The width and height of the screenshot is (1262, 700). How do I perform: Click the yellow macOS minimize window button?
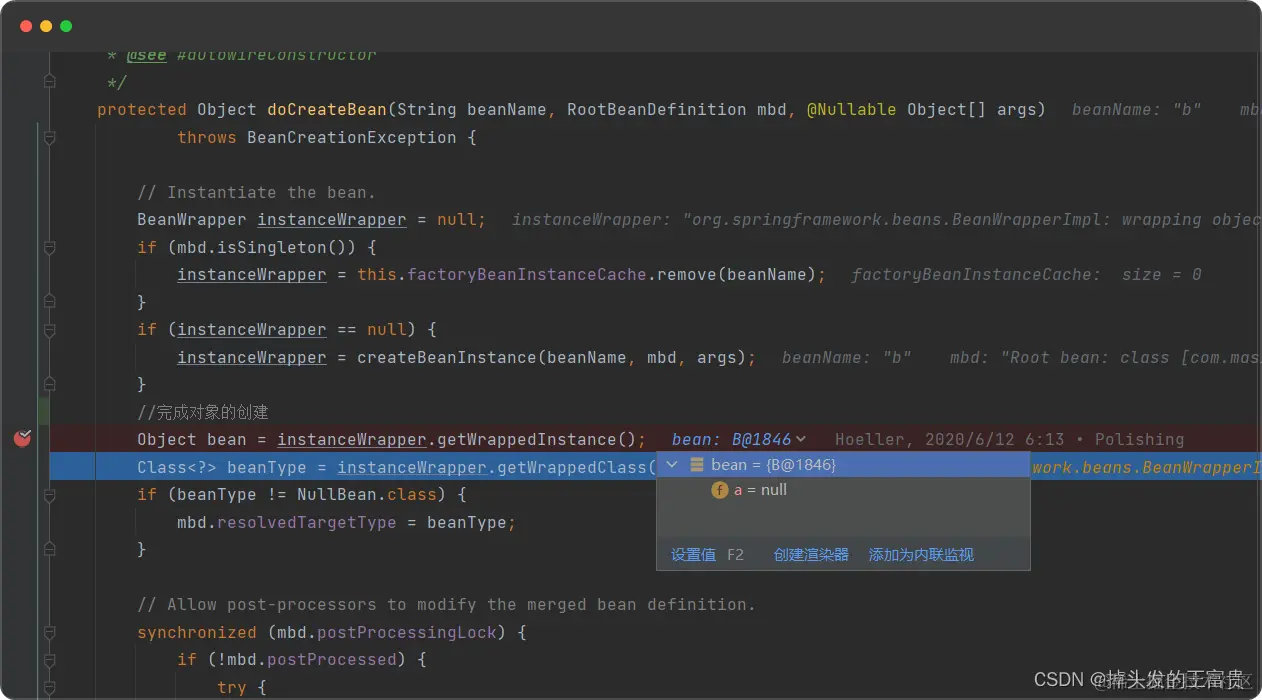[x=46, y=26]
